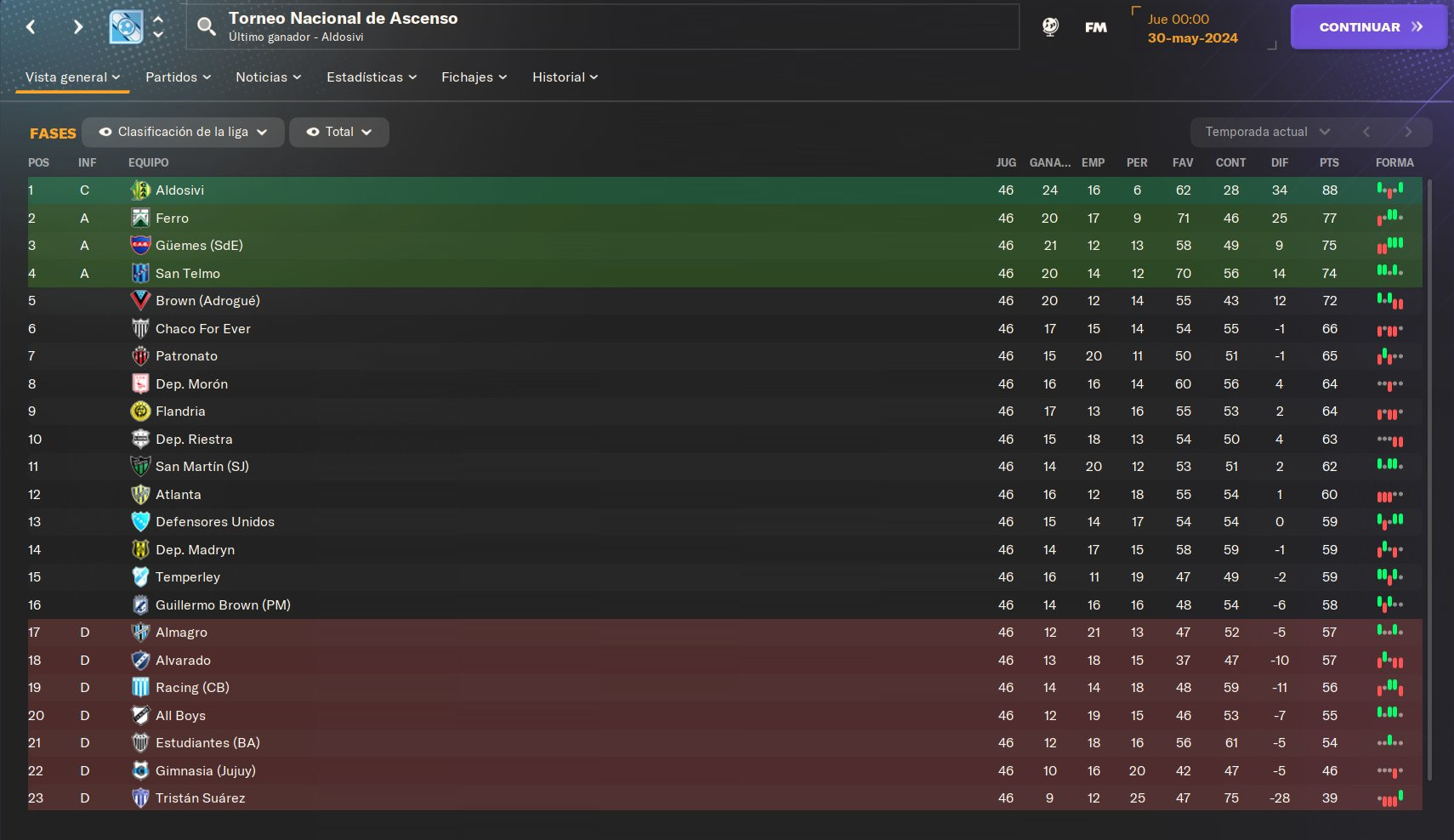Click the CONTINUAR button
The image size is (1454, 840).
(1369, 27)
